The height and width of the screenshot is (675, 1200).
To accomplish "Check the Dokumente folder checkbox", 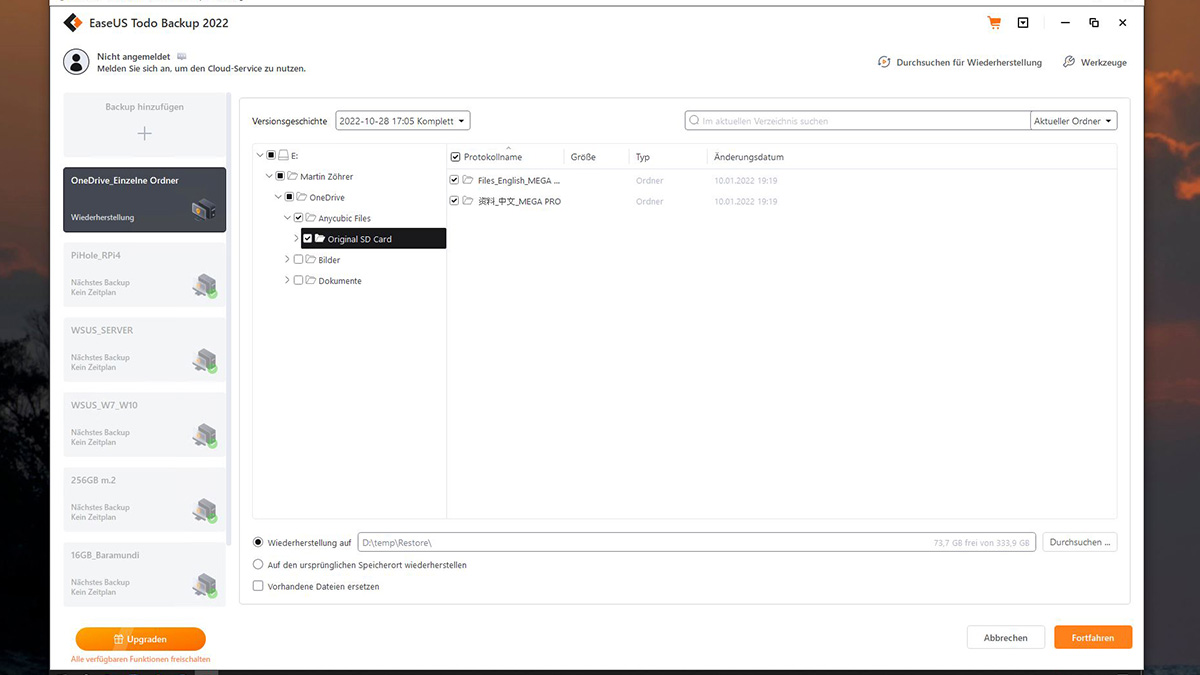I will point(298,281).
